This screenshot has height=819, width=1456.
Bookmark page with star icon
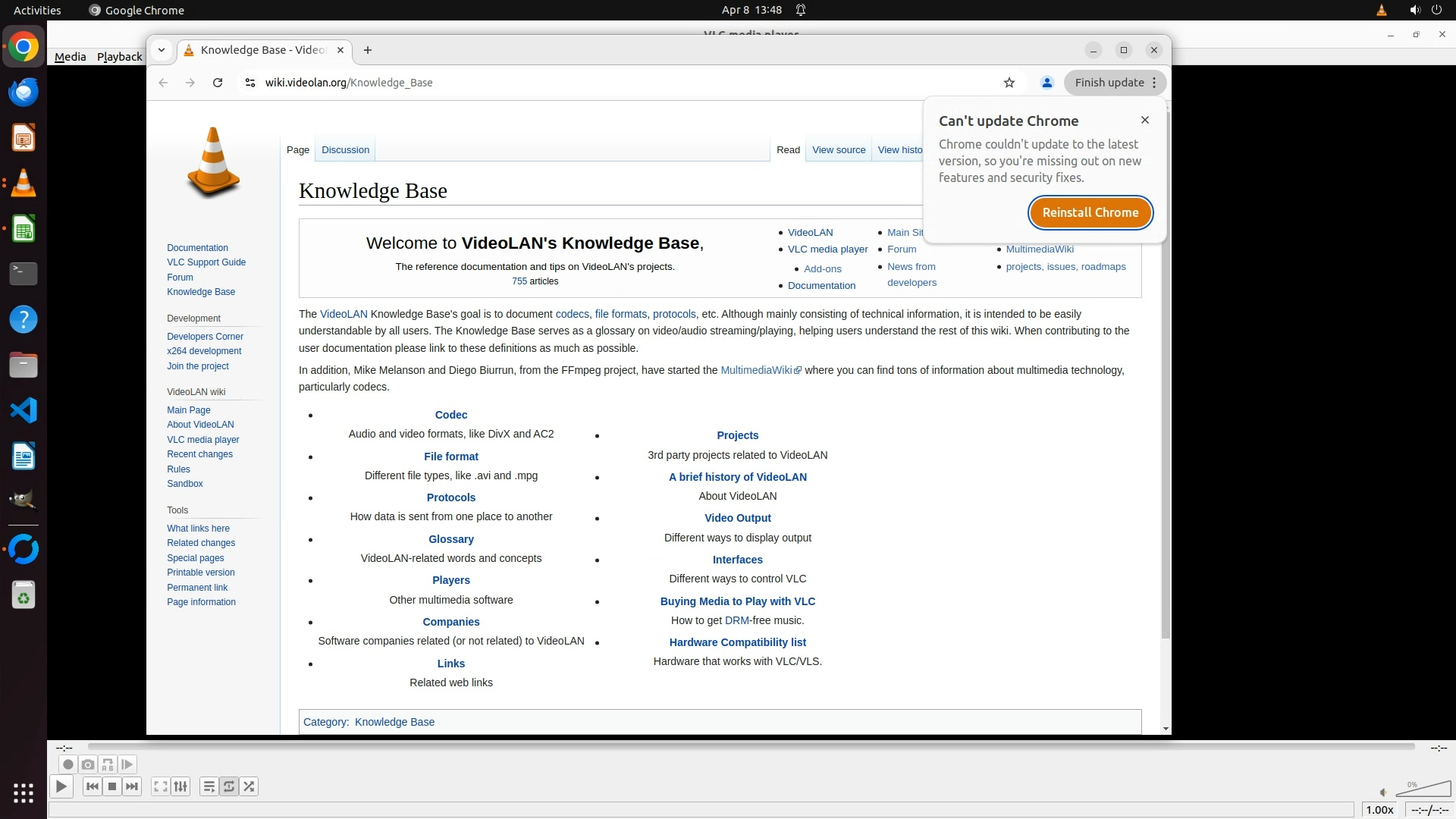(x=1009, y=83)
